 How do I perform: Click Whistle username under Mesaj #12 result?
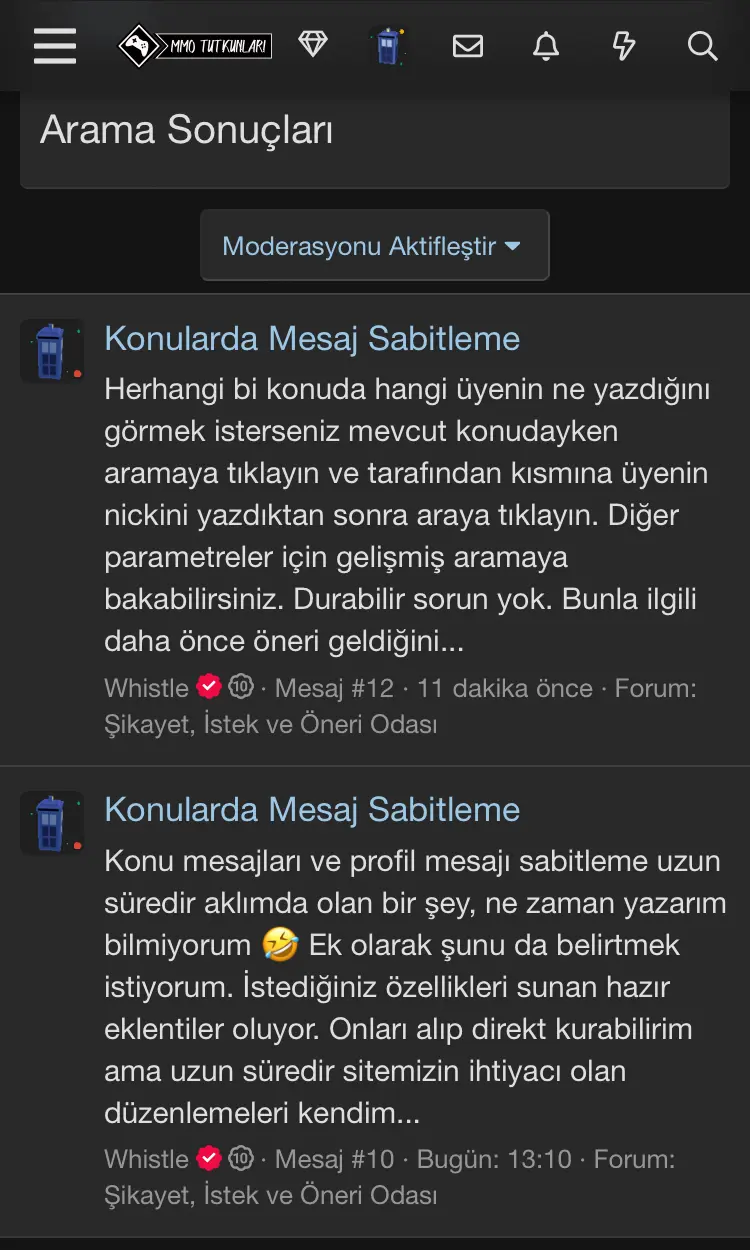(x=146, y=688)
